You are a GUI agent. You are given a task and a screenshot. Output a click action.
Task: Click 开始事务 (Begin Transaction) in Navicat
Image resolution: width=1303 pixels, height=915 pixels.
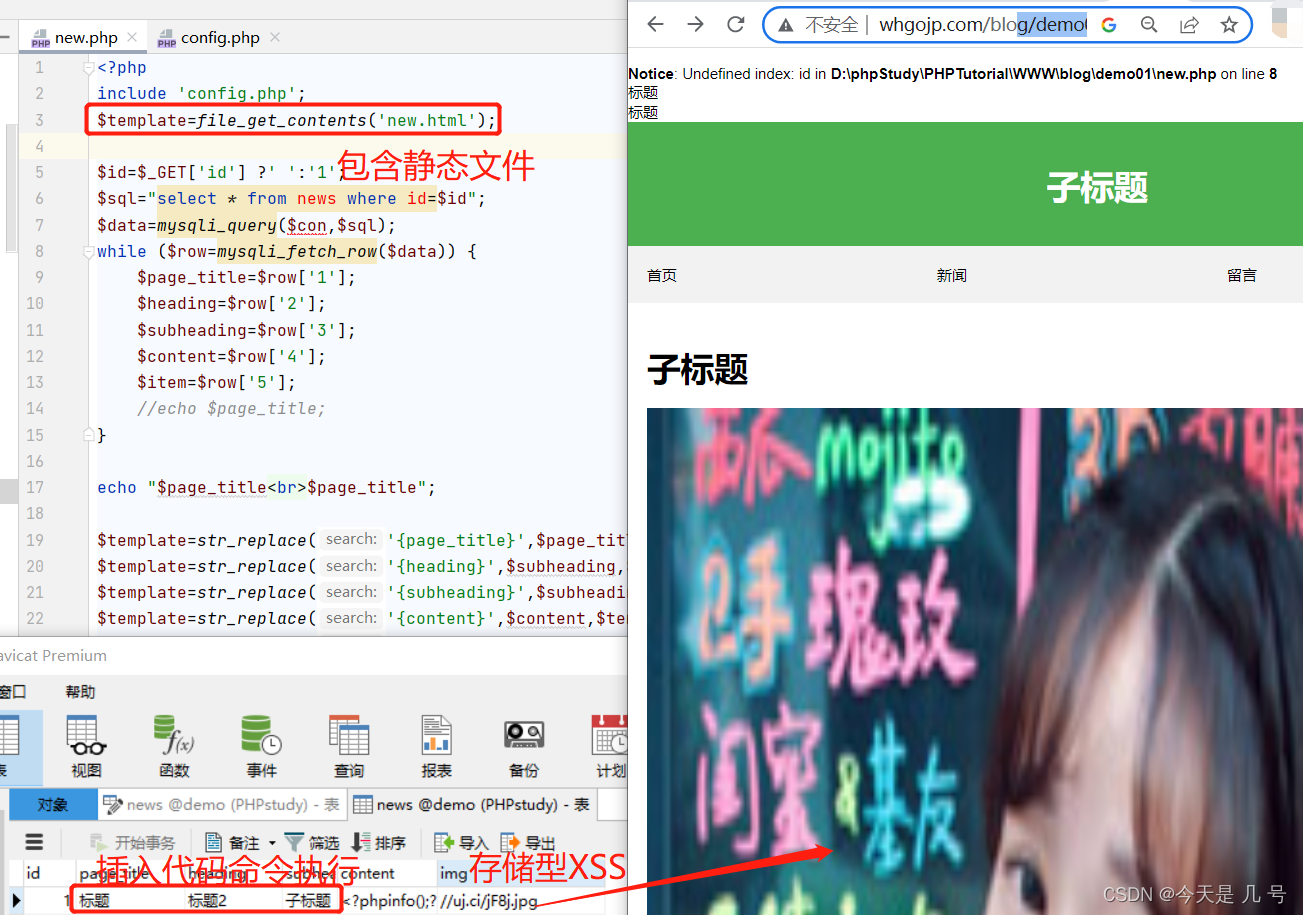[132, 843]
